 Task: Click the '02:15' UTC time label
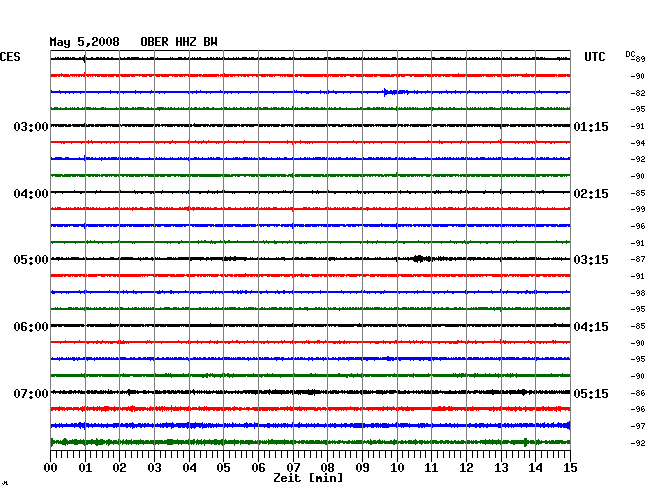tap(591, 194)
